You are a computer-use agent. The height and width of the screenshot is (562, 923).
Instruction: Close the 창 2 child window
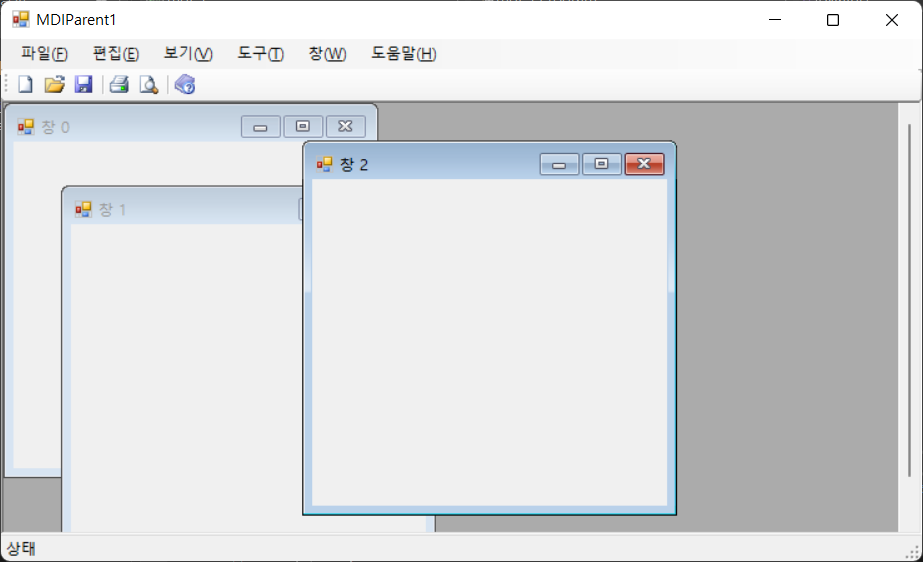click(x=645, y=164)
